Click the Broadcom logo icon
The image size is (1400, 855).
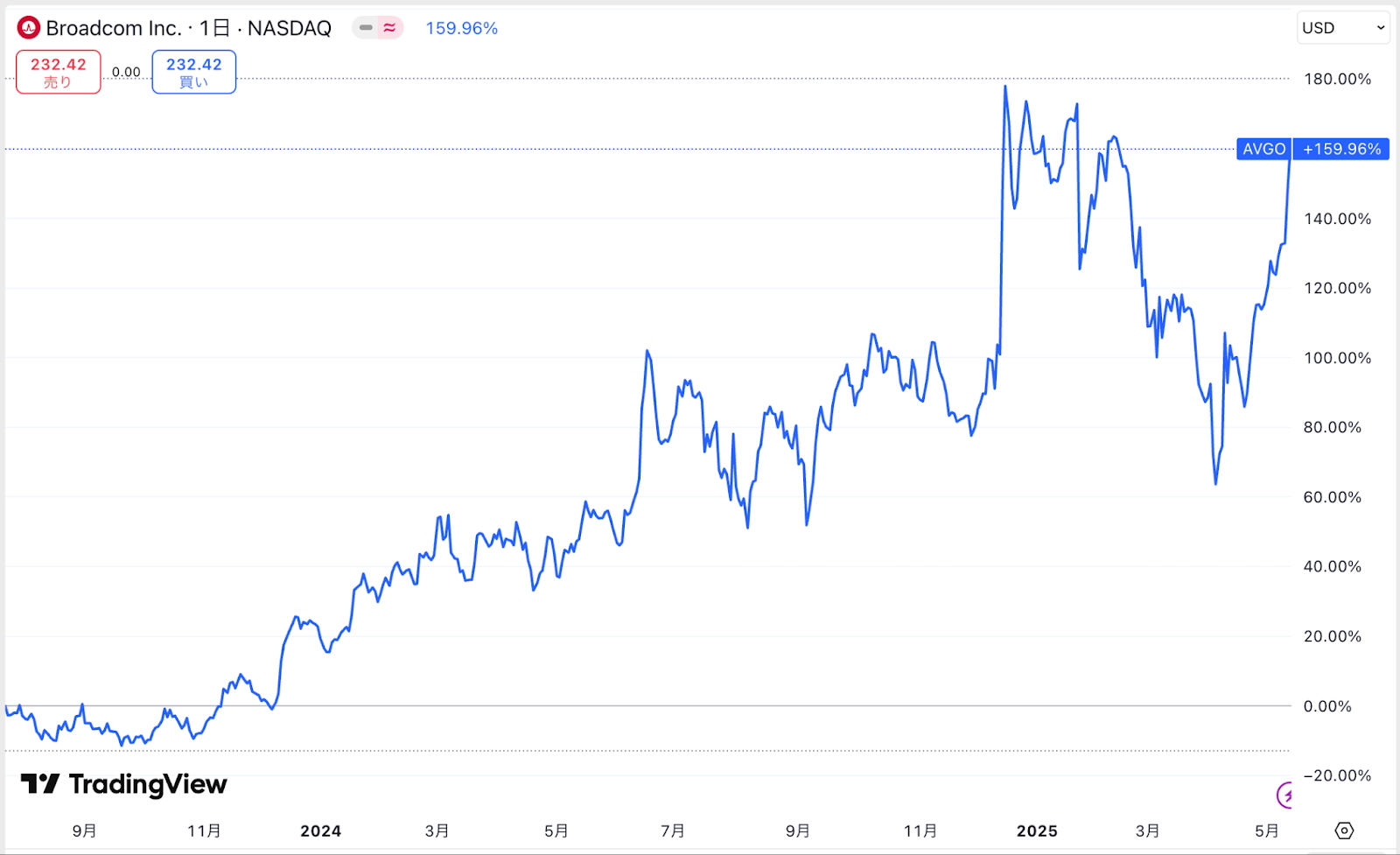coord(28,28)
